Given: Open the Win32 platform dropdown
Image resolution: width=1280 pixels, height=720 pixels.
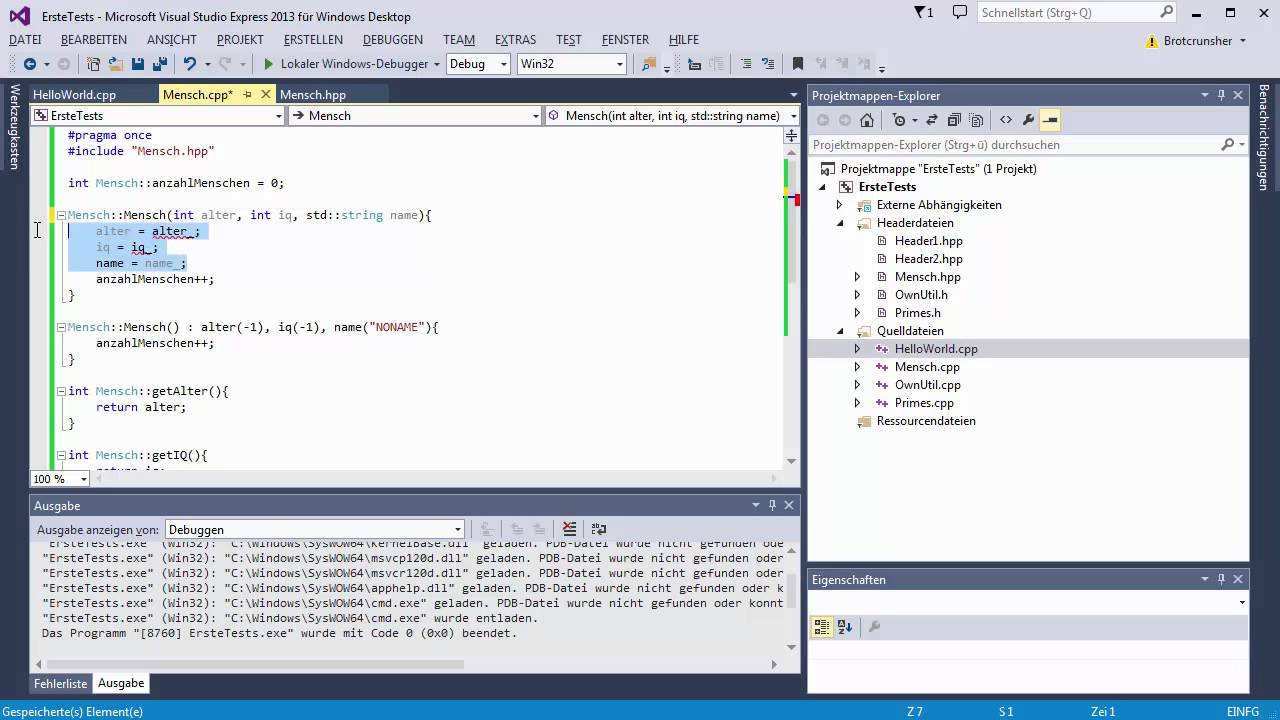Looking at the screenshot, I should [x=571, y=64].
